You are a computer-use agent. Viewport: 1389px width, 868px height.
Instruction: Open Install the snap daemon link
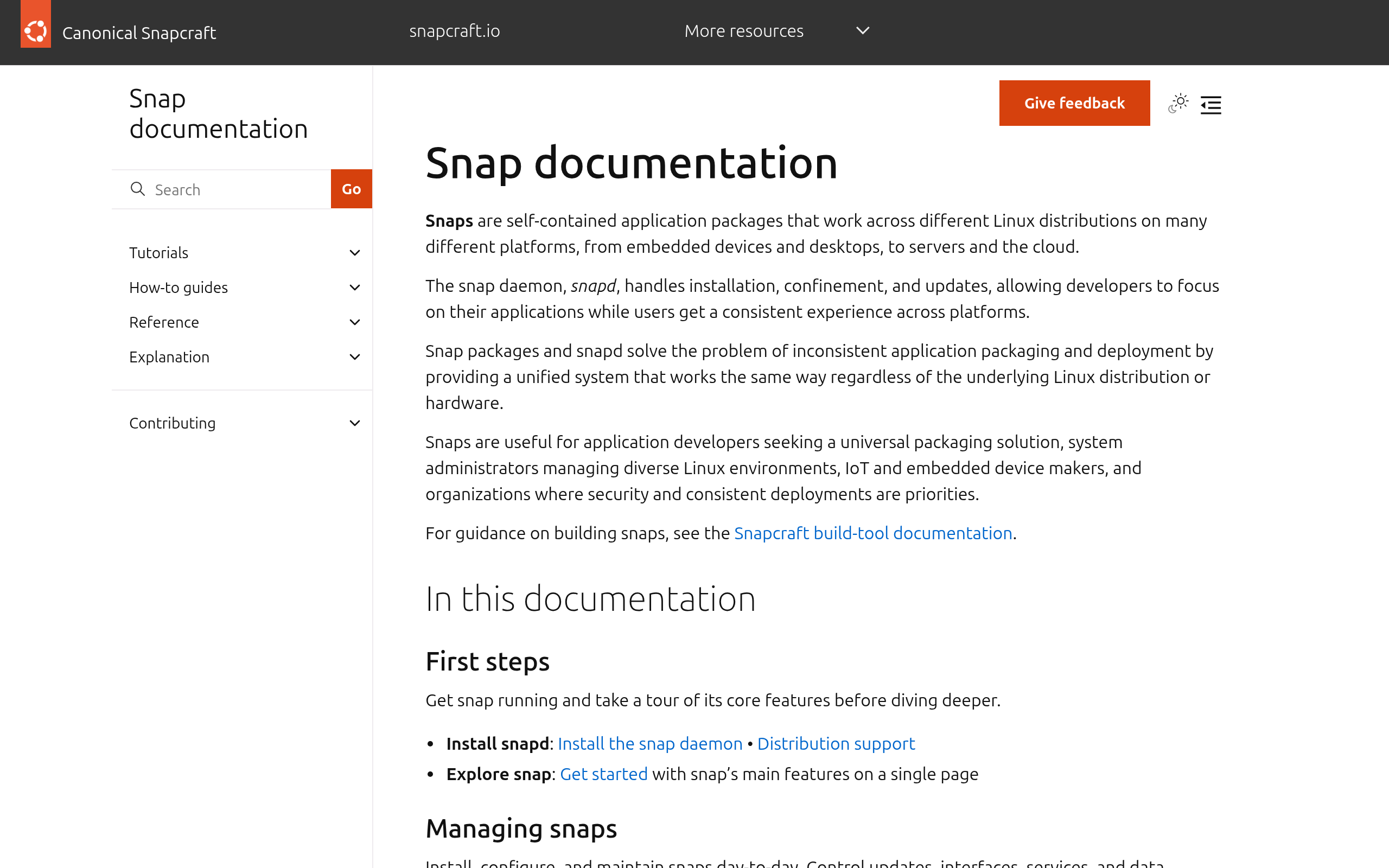(649, 744)
